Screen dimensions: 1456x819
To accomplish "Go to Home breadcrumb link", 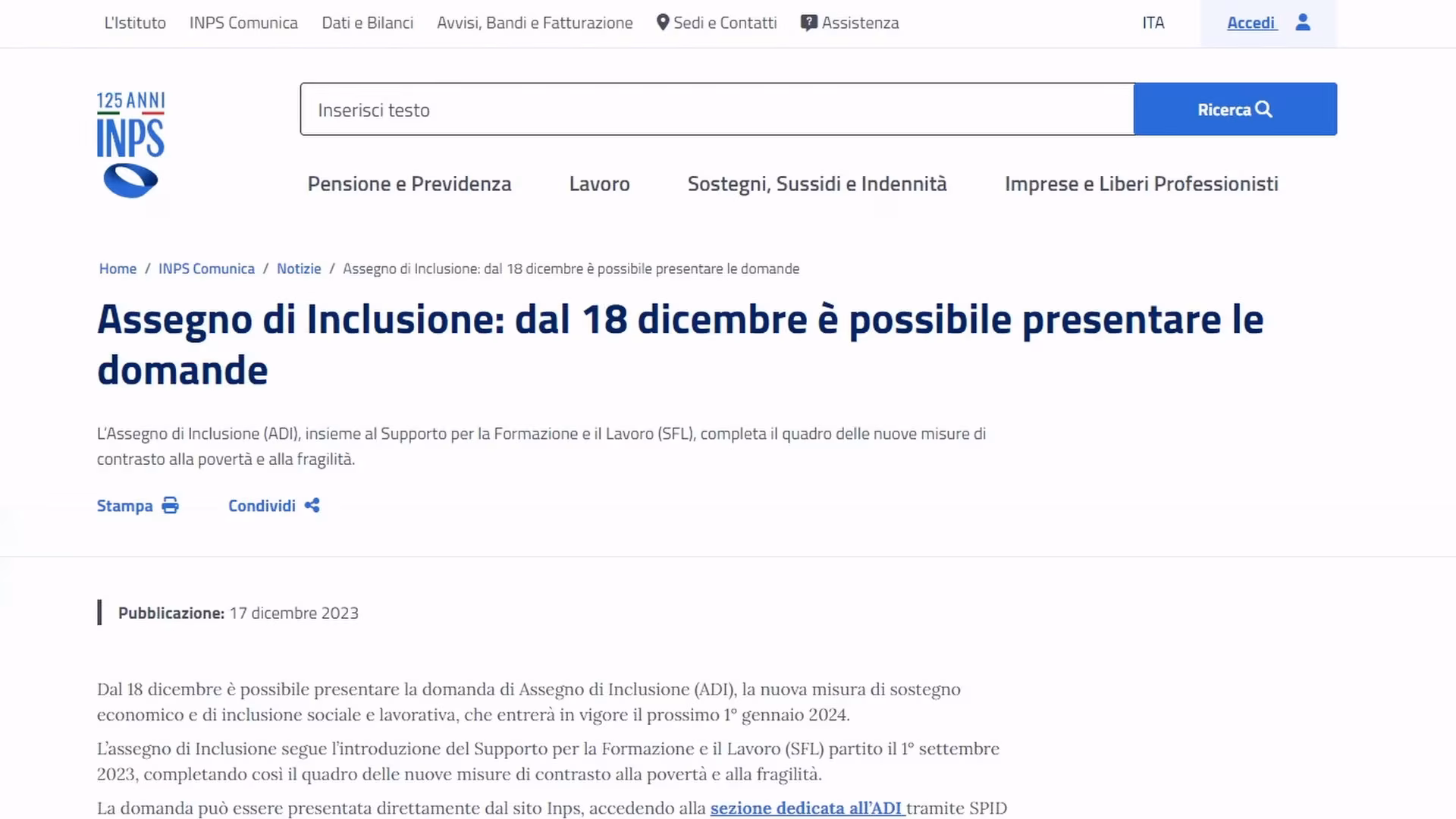I will pyautogui.click(x=118, y=268).
